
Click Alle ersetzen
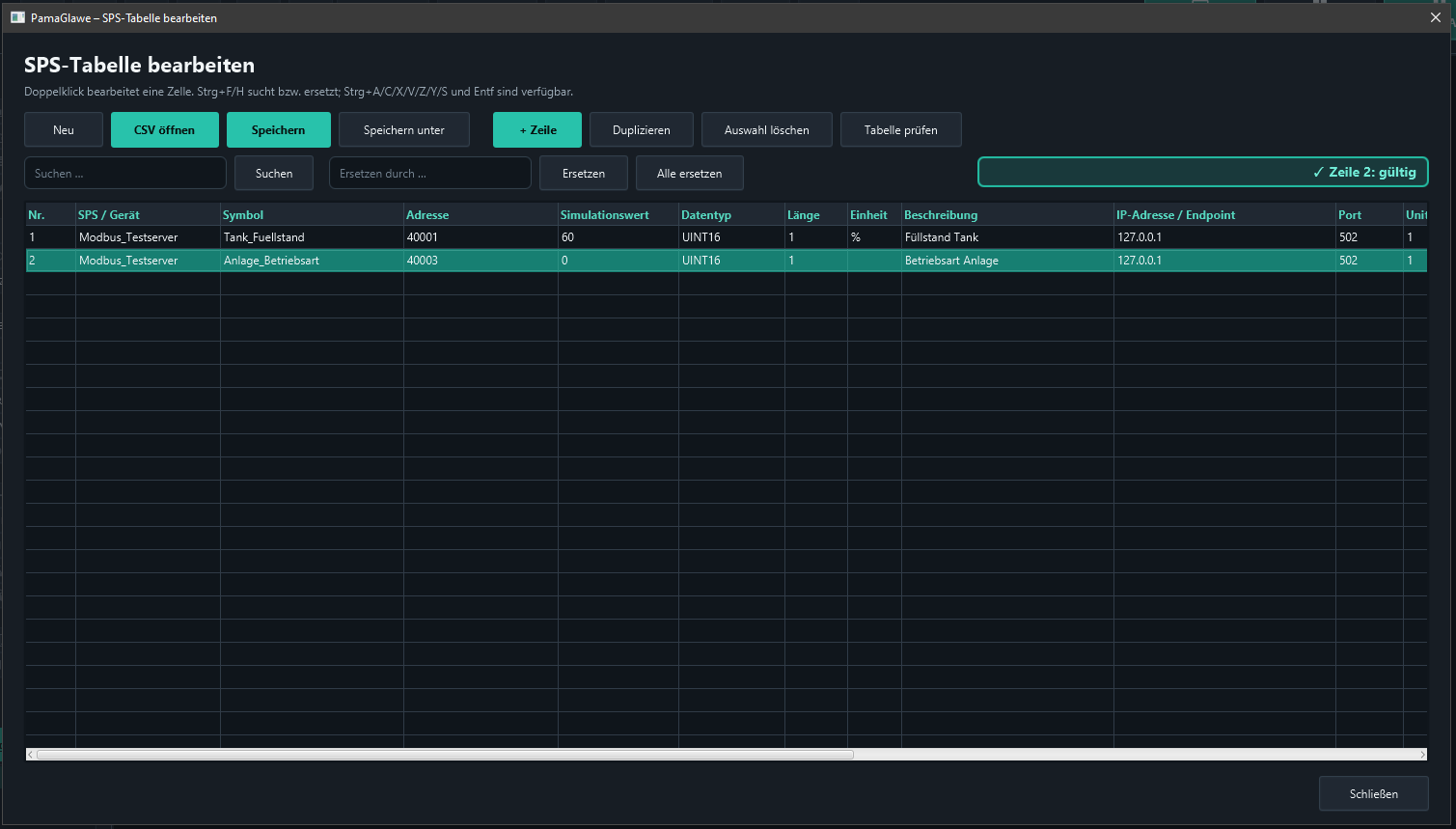coord(690,173)
